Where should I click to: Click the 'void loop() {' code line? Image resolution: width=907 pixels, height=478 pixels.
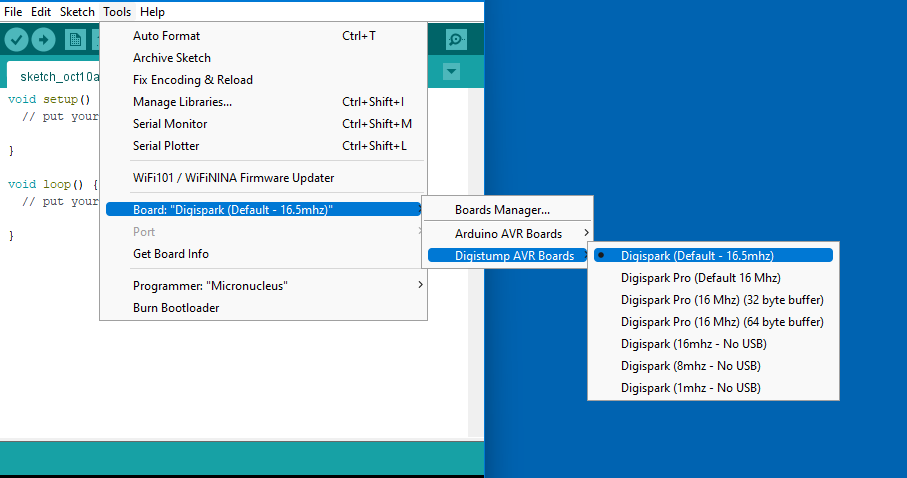(53, 185)
